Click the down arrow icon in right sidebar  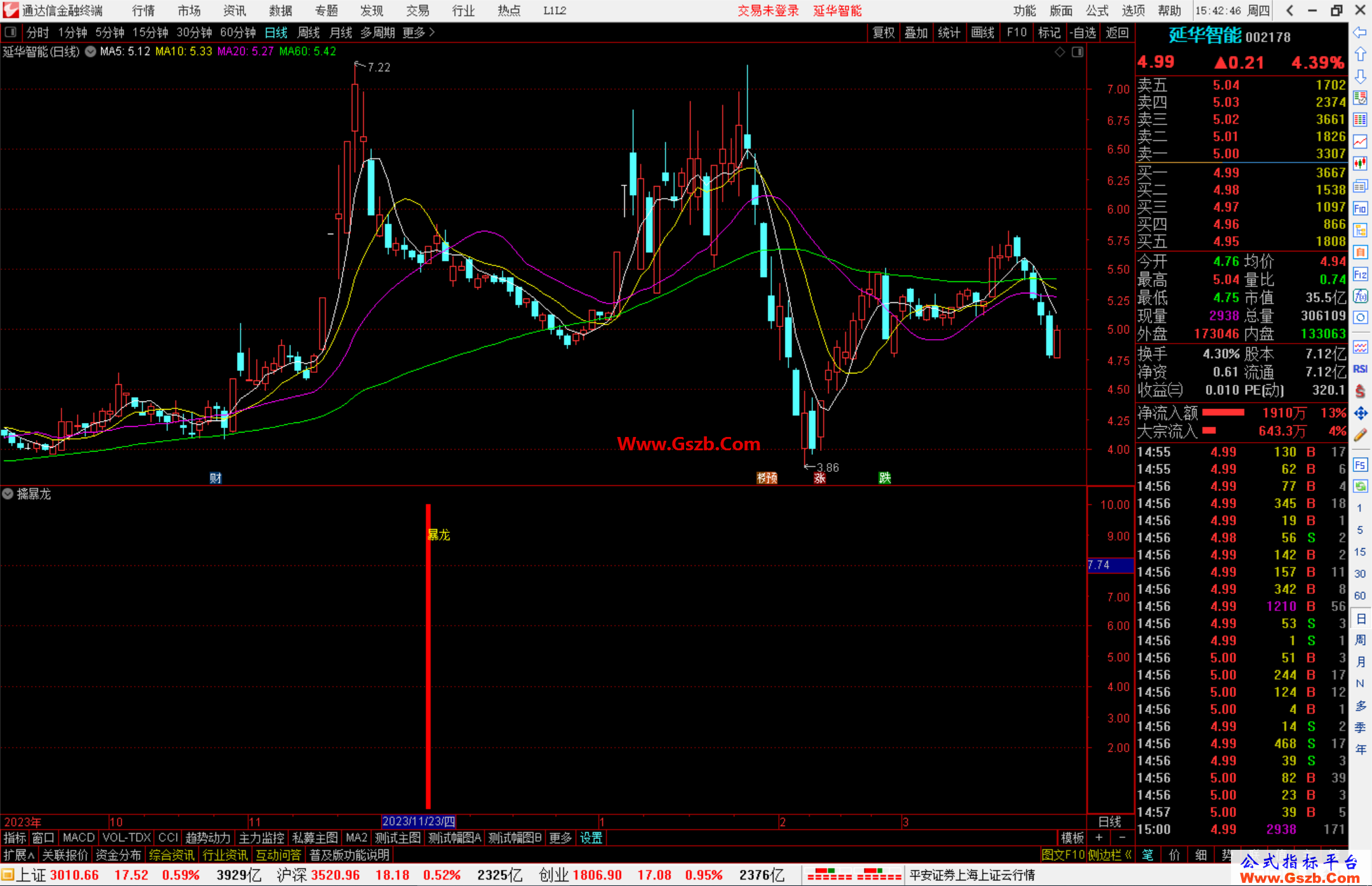point(1360,76)
